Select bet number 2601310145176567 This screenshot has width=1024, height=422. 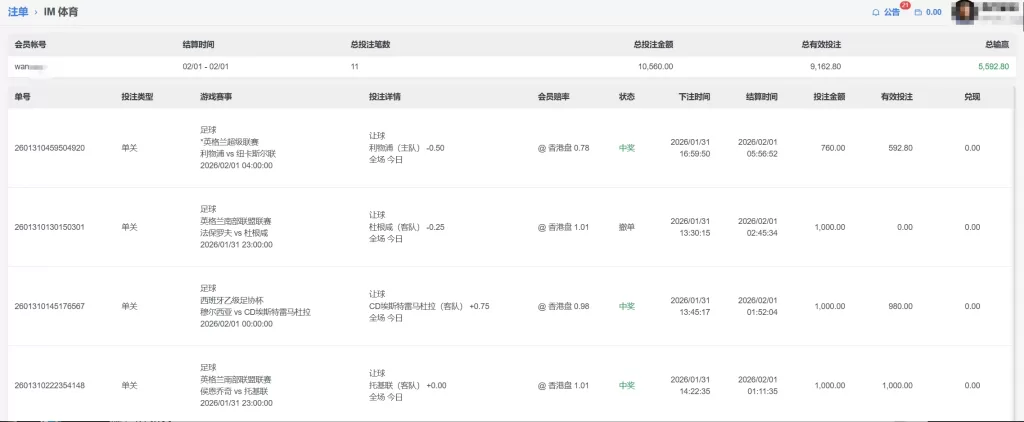point(50,306)
